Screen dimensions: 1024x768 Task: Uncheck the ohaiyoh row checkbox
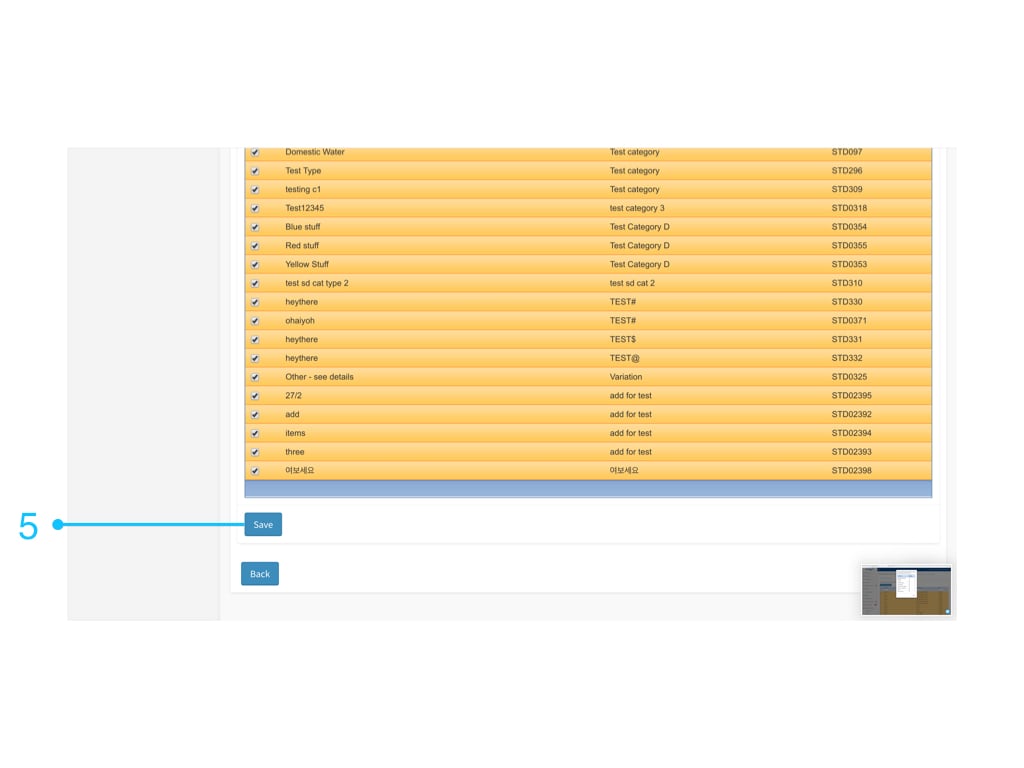255,321
